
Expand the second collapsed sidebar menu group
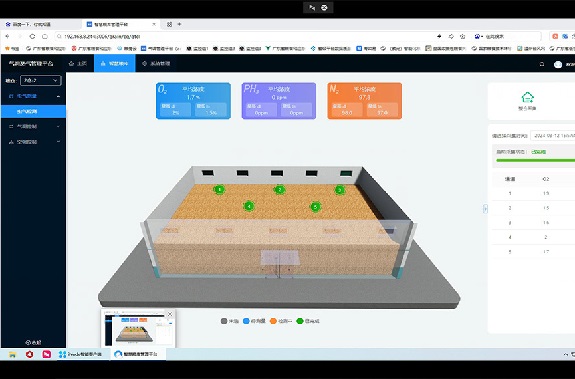[x=33, y=126]
